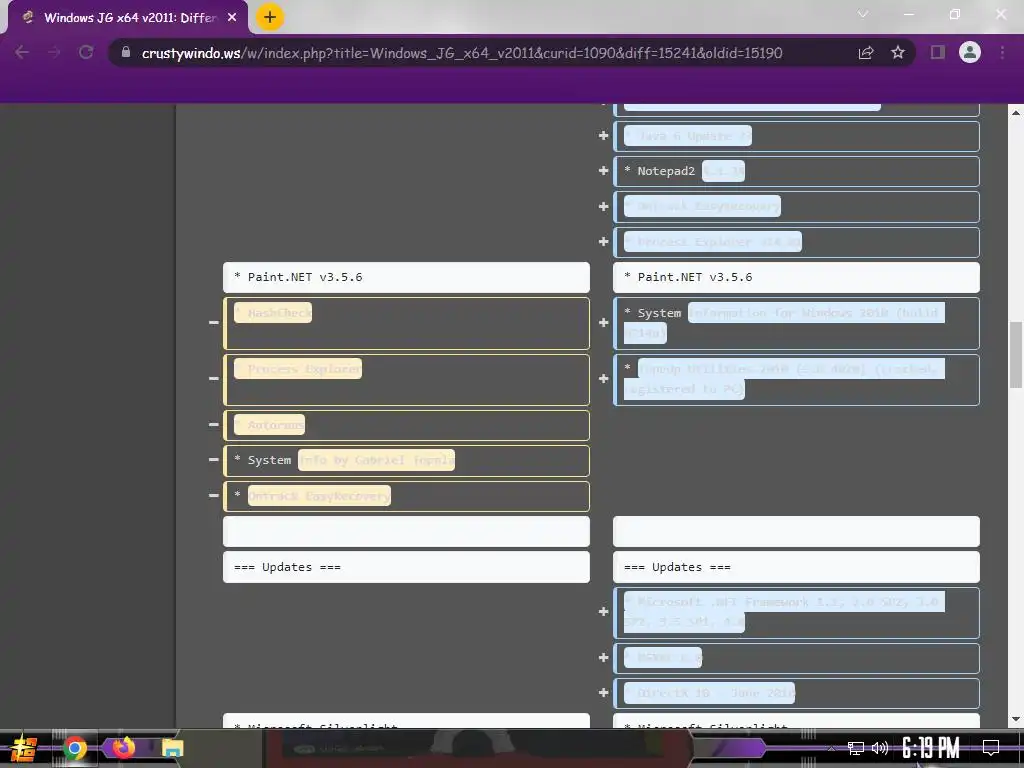Click the removed Autoruns line

[406, 425]
